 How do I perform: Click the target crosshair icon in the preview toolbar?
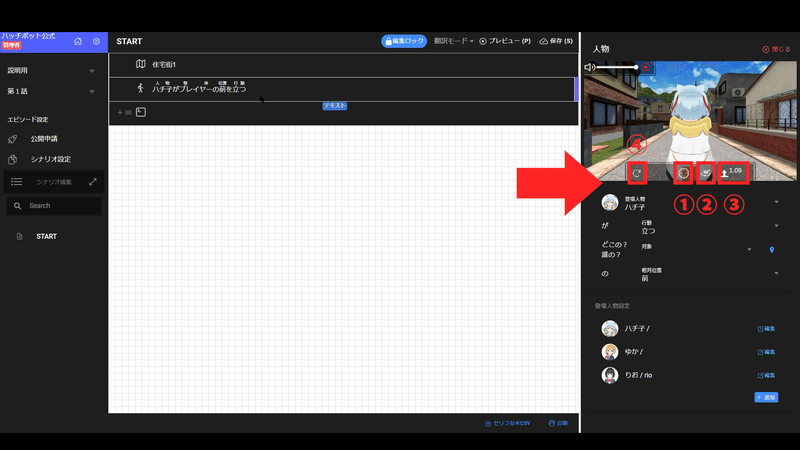pos(684,173)
